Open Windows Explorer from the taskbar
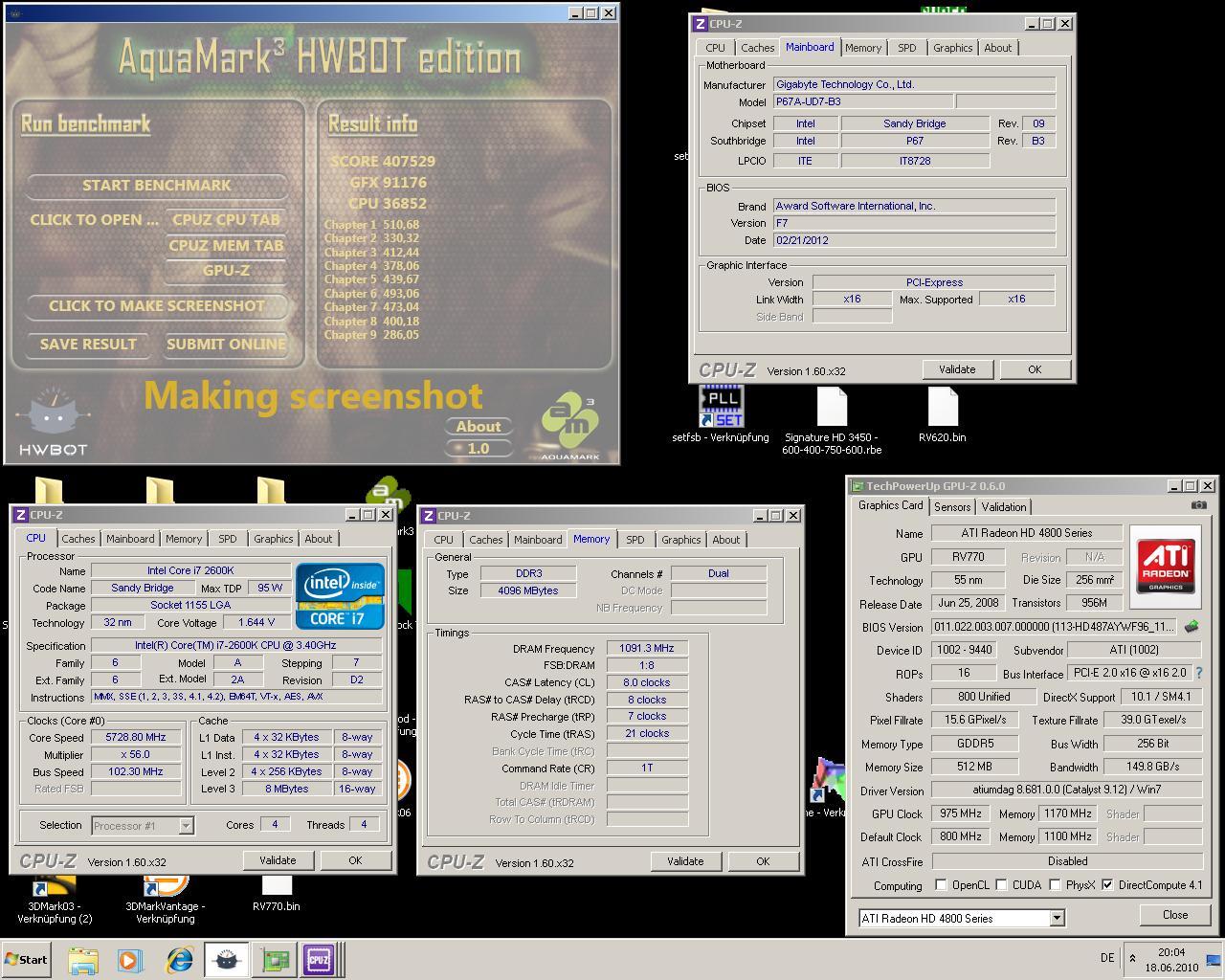 pyautogui.click(x=83, y=960)
